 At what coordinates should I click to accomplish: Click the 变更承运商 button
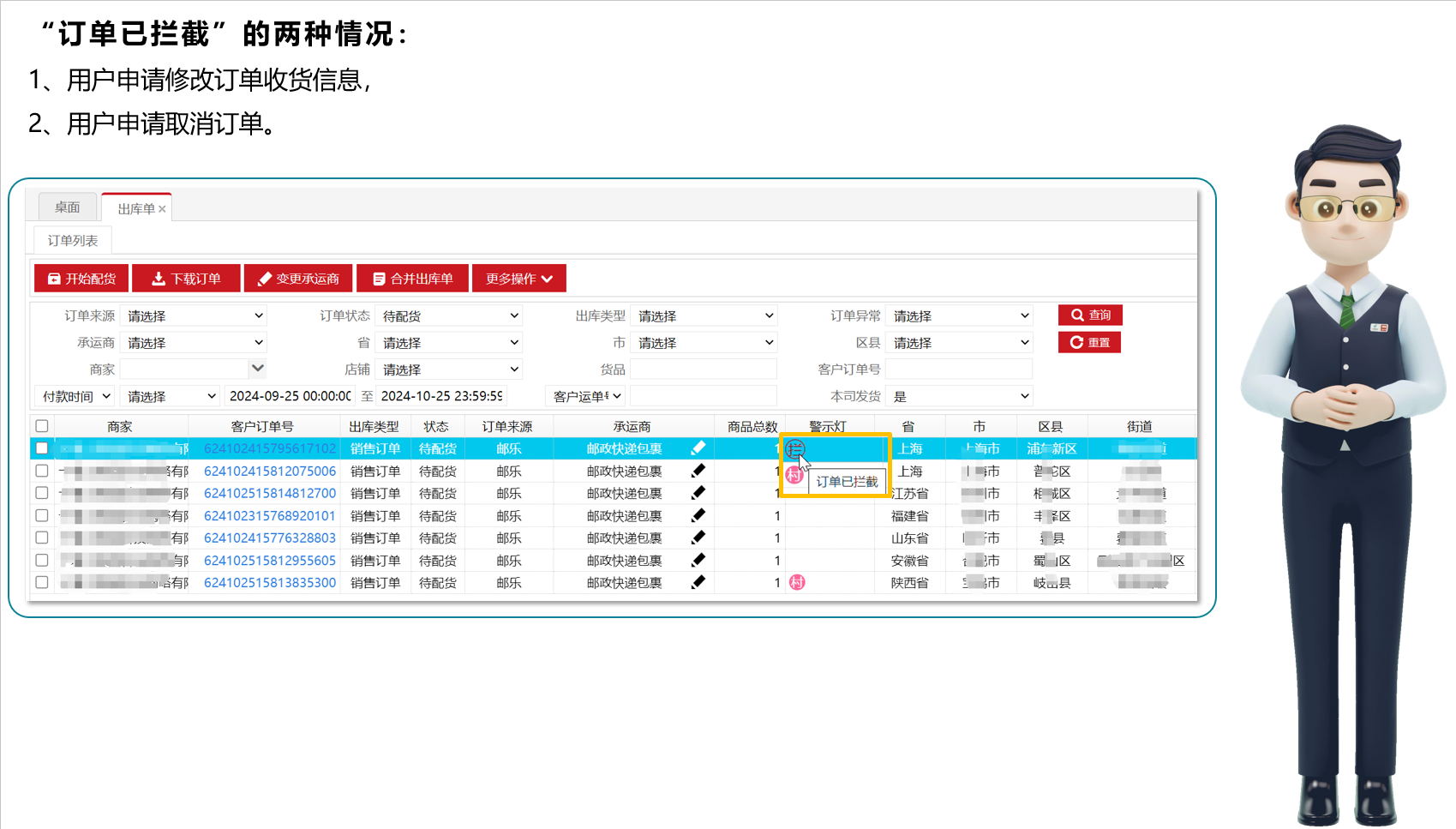(298, 279)
